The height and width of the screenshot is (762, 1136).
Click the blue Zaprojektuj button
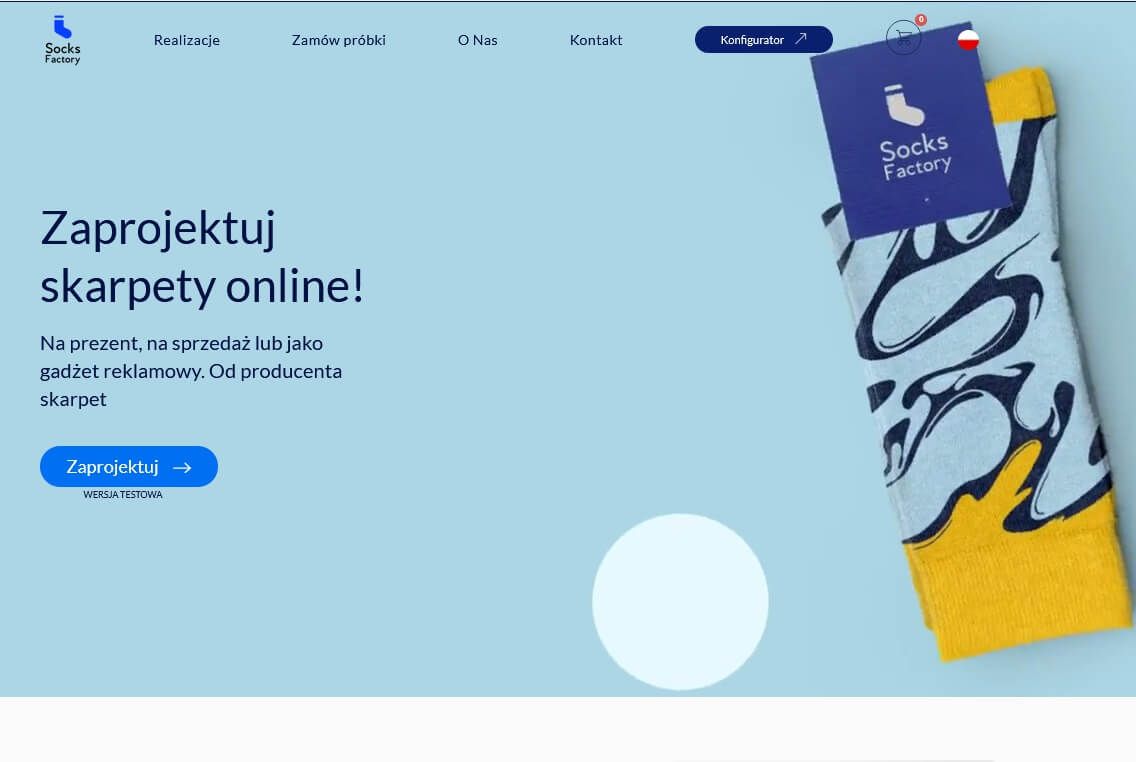(129, 466)
